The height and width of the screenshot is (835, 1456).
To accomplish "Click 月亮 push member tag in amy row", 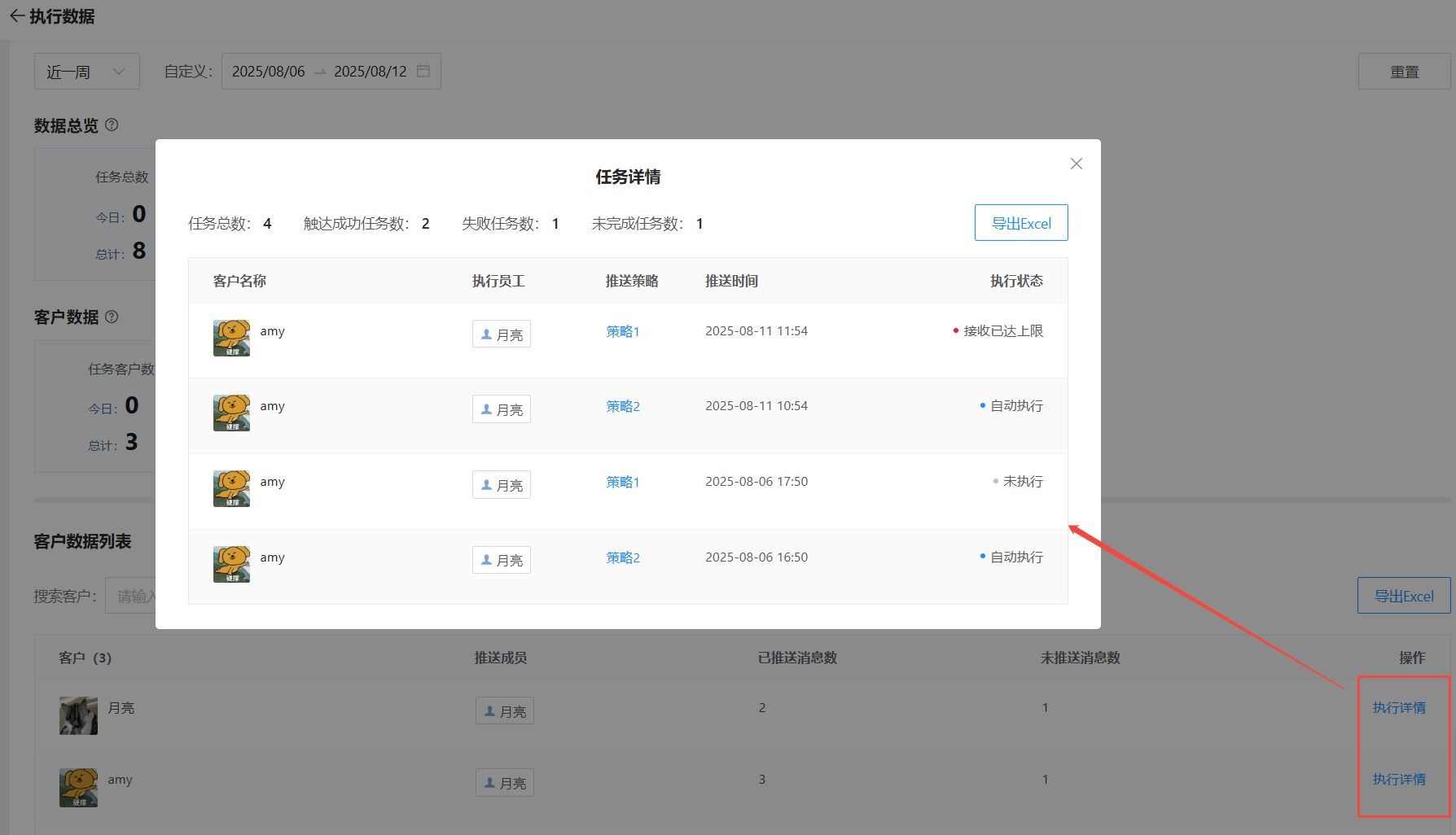I will (505, 783).
